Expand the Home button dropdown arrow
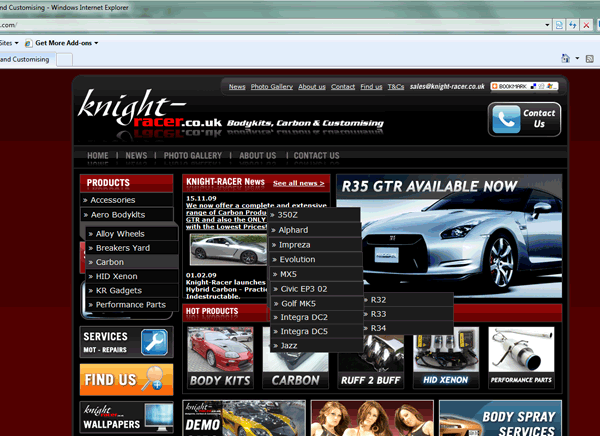Image resolution: width=600 pixels, height=436 pixels. [x=577, y=59]
